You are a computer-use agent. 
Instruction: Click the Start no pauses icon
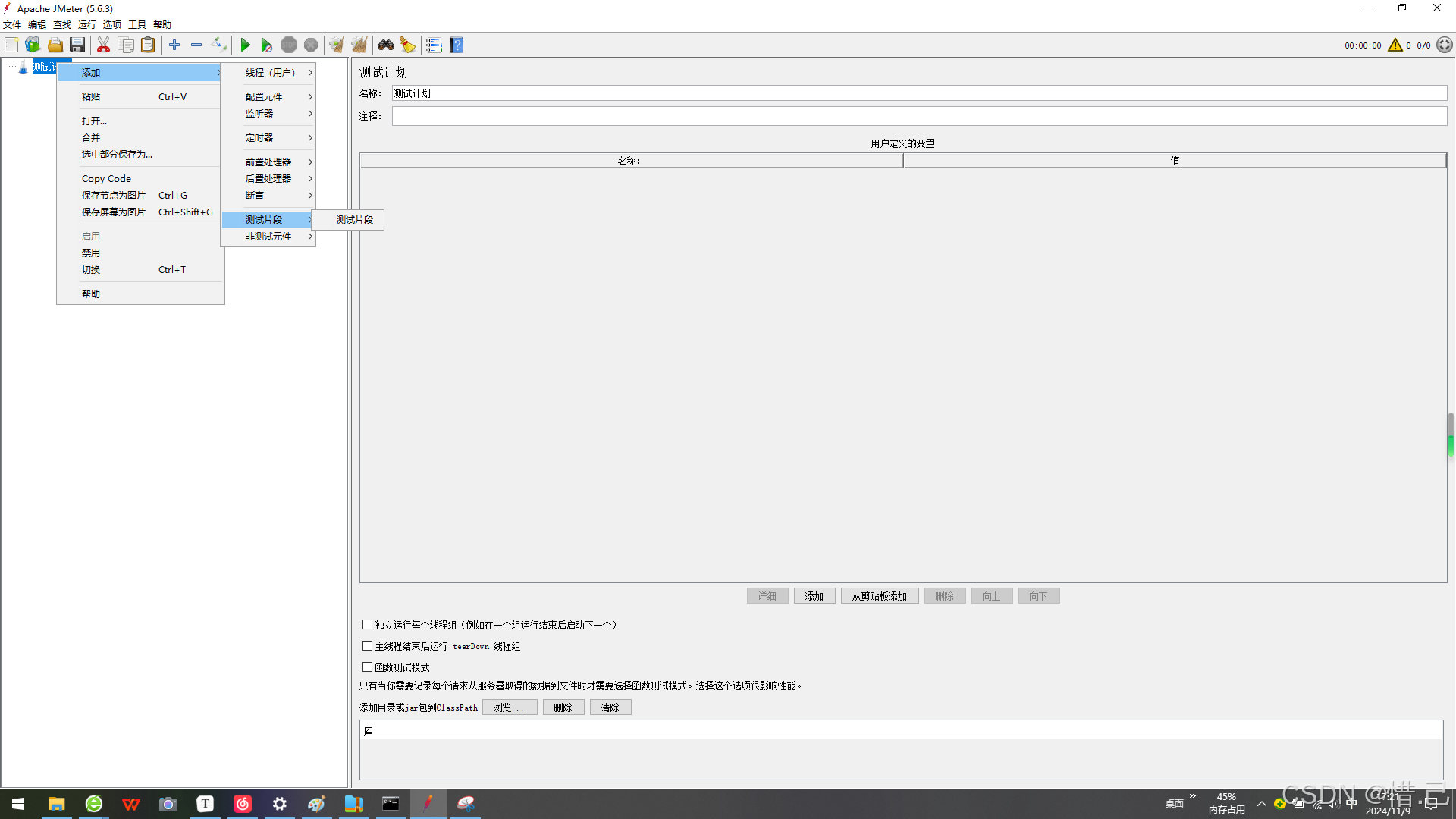266,45
